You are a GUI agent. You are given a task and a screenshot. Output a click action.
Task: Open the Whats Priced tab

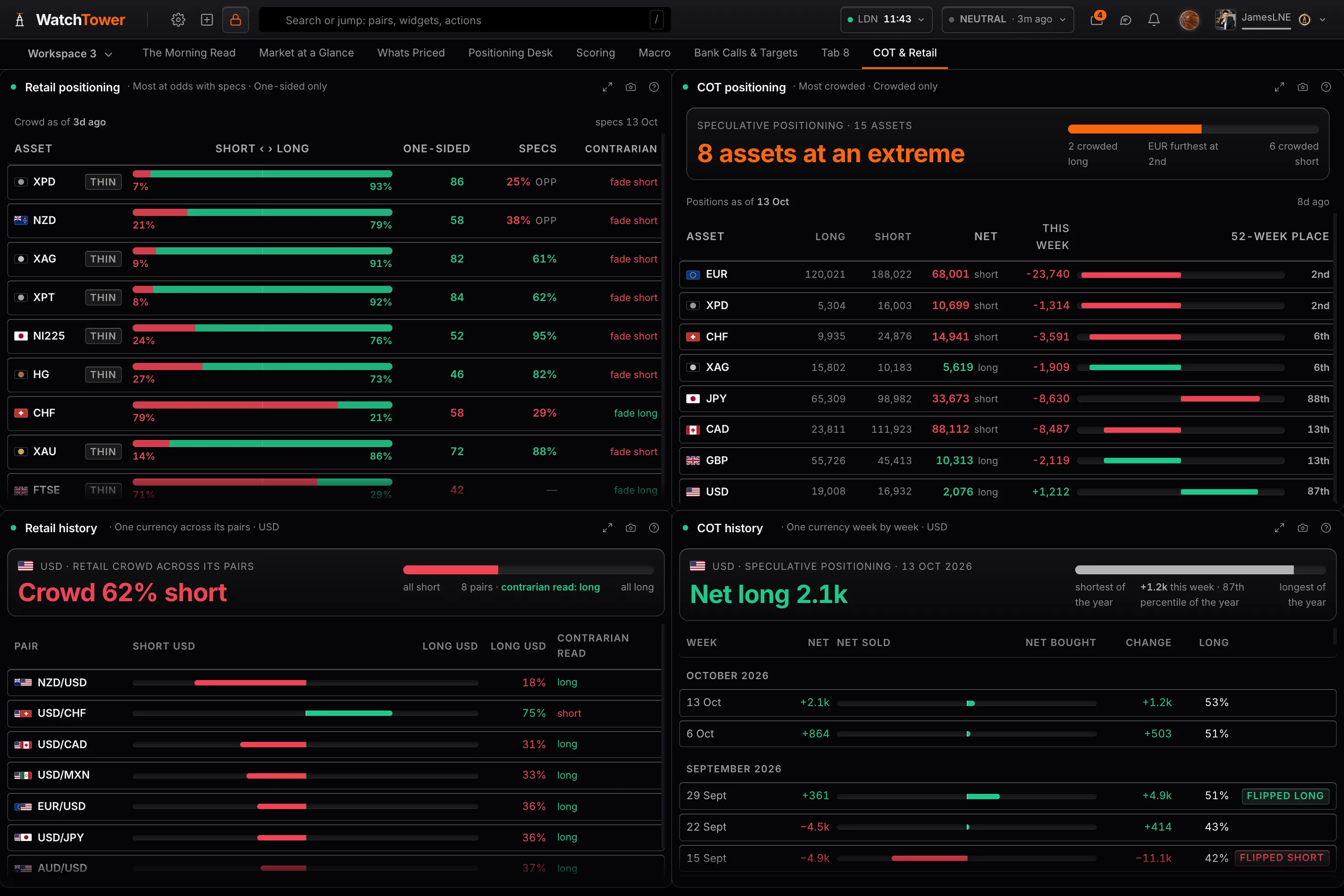click(x=411, y=53)
